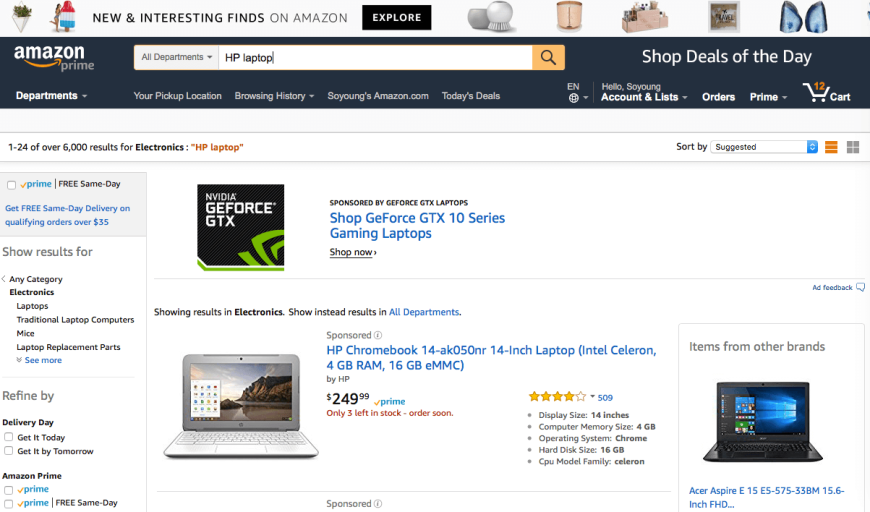Image resolution: width=870 pixels, height=512 pixels.
Task: Expand the Browsing History dropdown
Action: 274,96
